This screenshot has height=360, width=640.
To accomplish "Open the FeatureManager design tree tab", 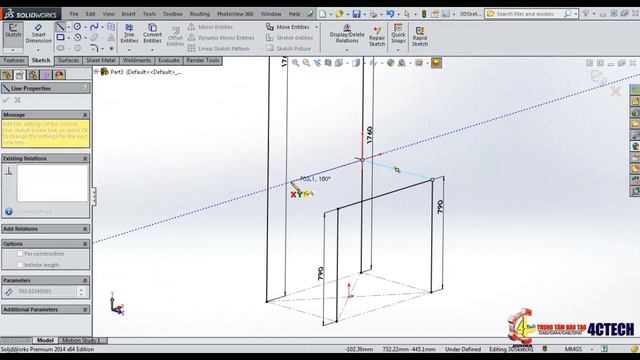I will (x=7, y=75).
